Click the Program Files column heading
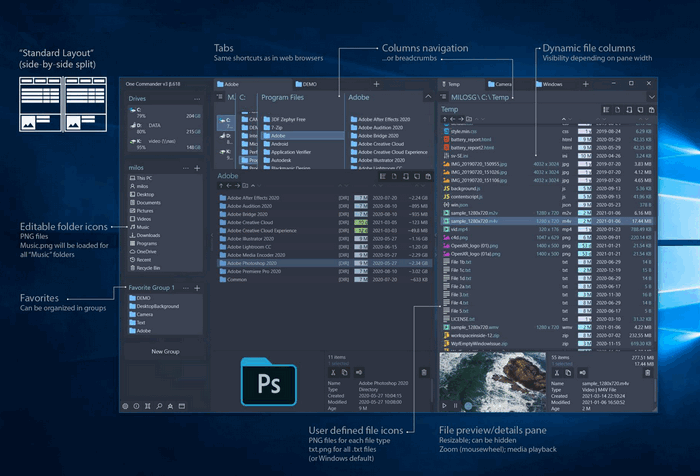This screenshot has width=700, height=476. [x=283, y=97]
